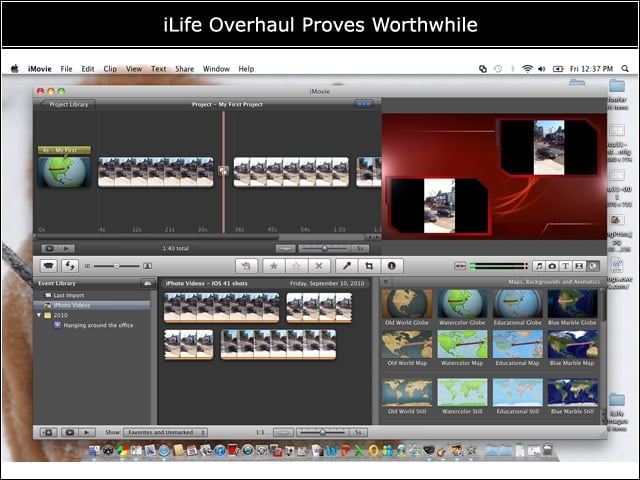This screenshot has height=480, width=640.
Task: Close the Maps, Backgrounds and Animatics browser
Action: [x=386, y=282]
